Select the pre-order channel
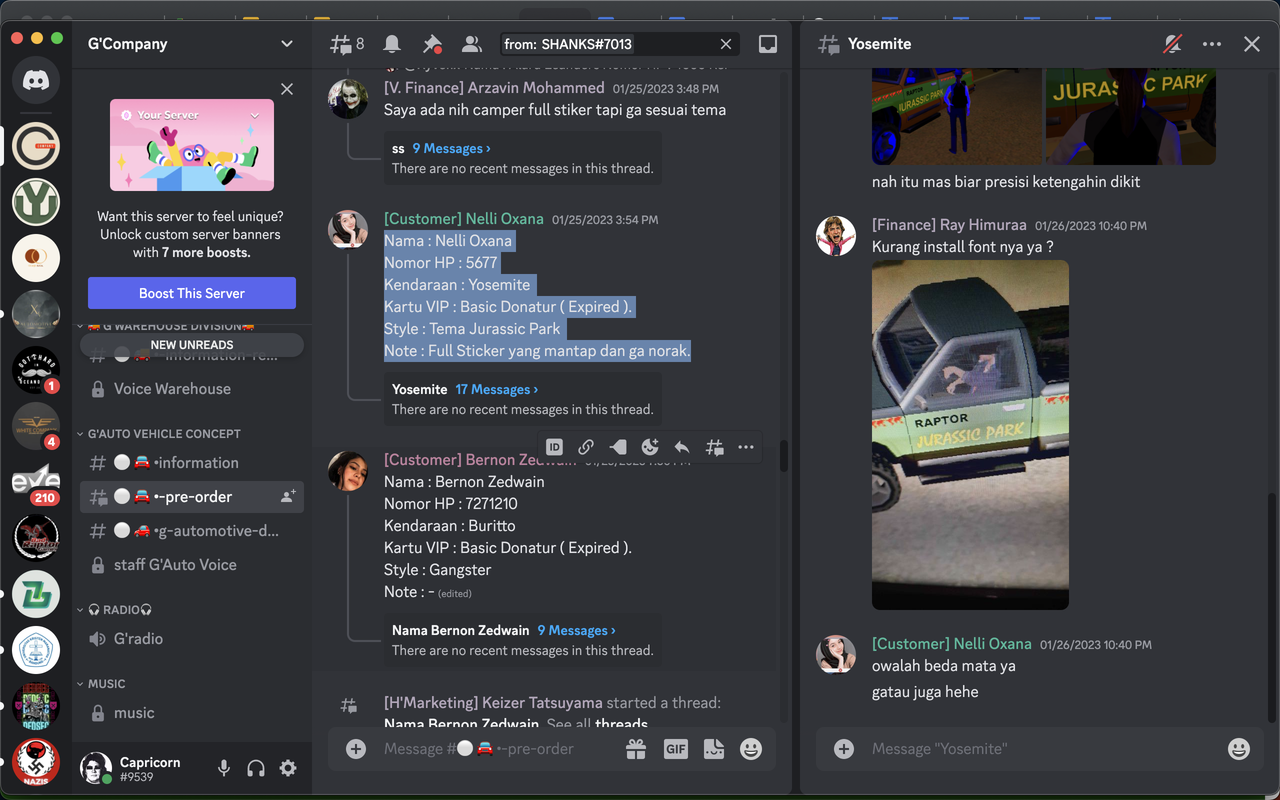 (192, 497)
